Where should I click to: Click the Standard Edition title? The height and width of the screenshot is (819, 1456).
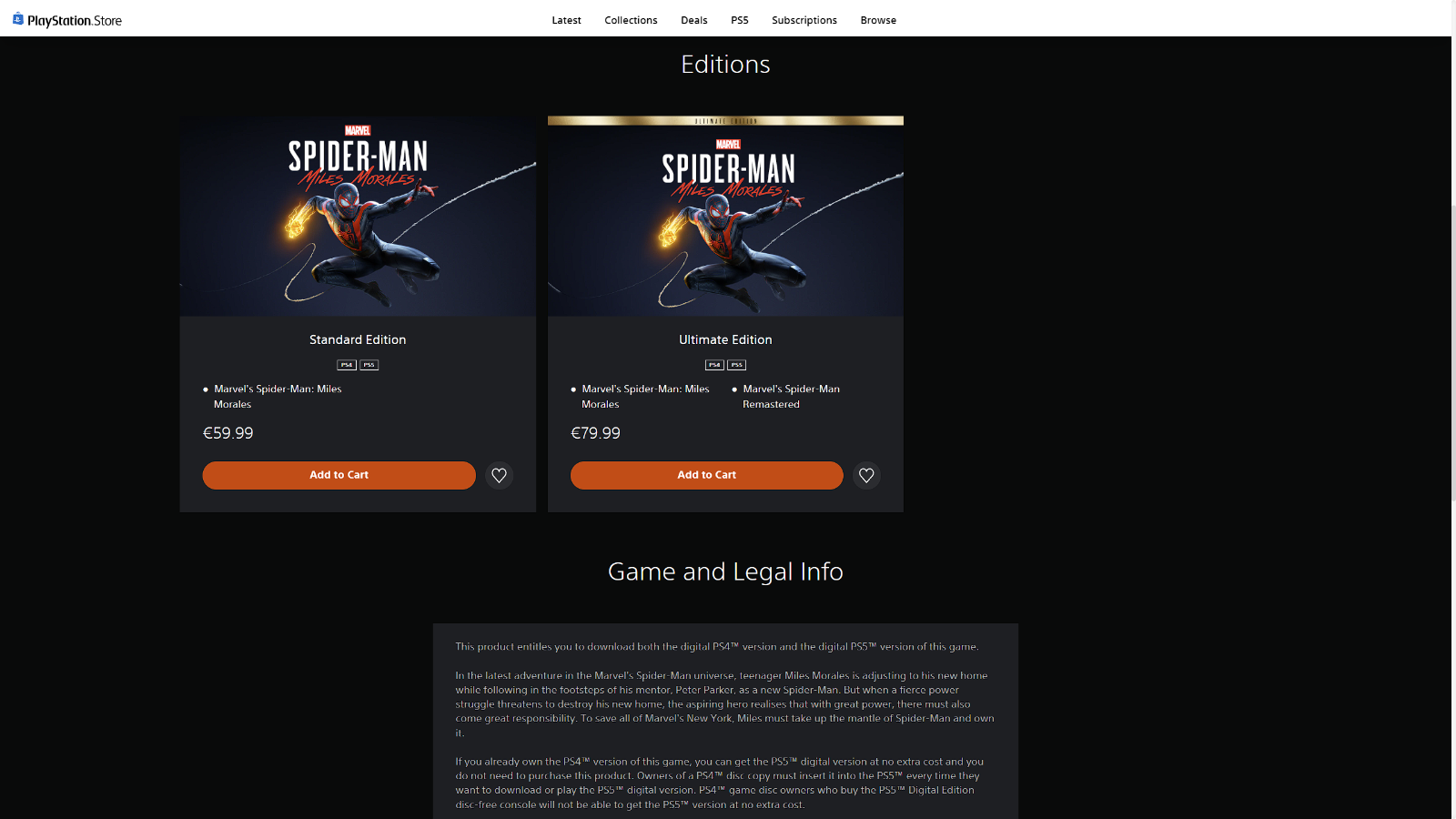(x=358, y=339)
